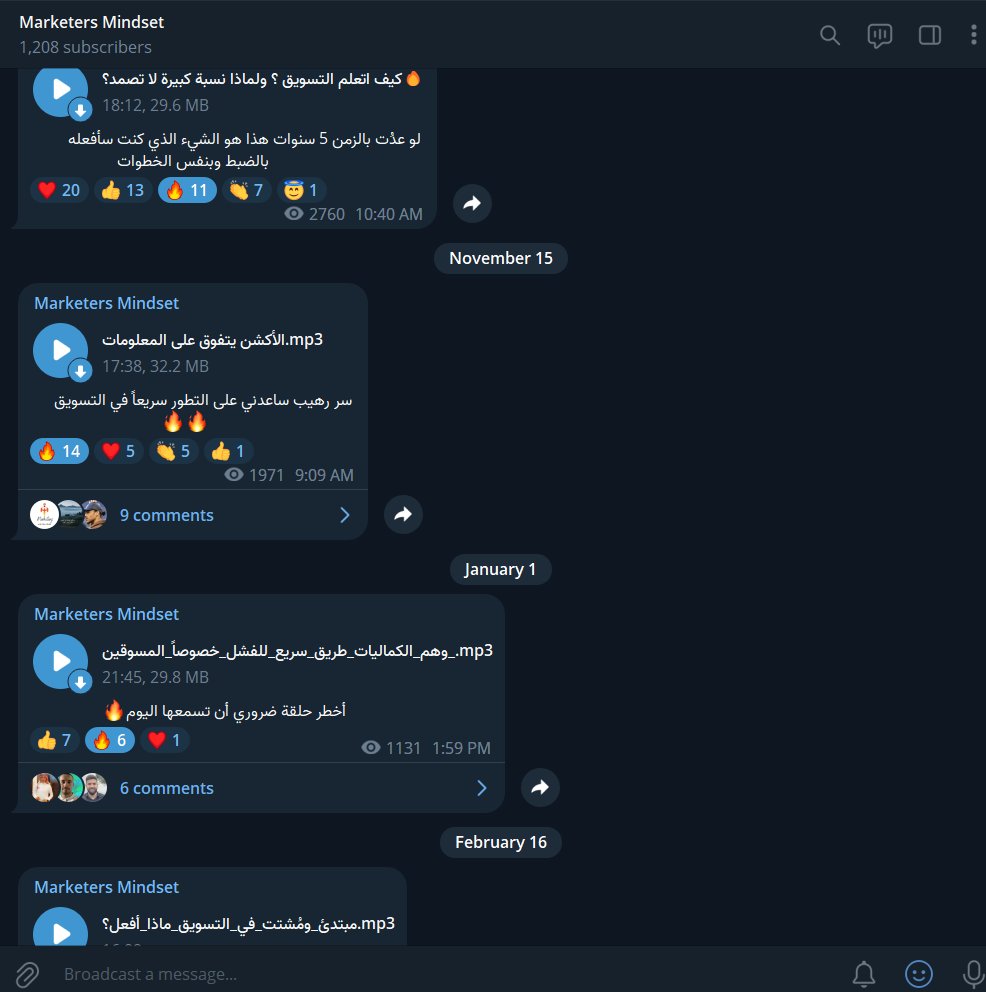Toggle the right sidebar panel icon

[930, 35]
